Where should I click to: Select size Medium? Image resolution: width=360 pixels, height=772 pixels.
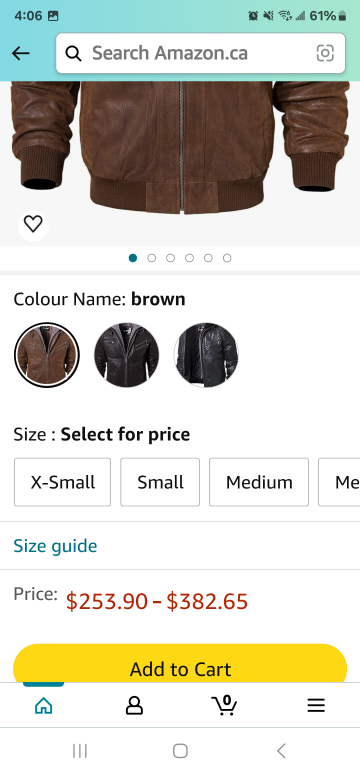point(259,482)
